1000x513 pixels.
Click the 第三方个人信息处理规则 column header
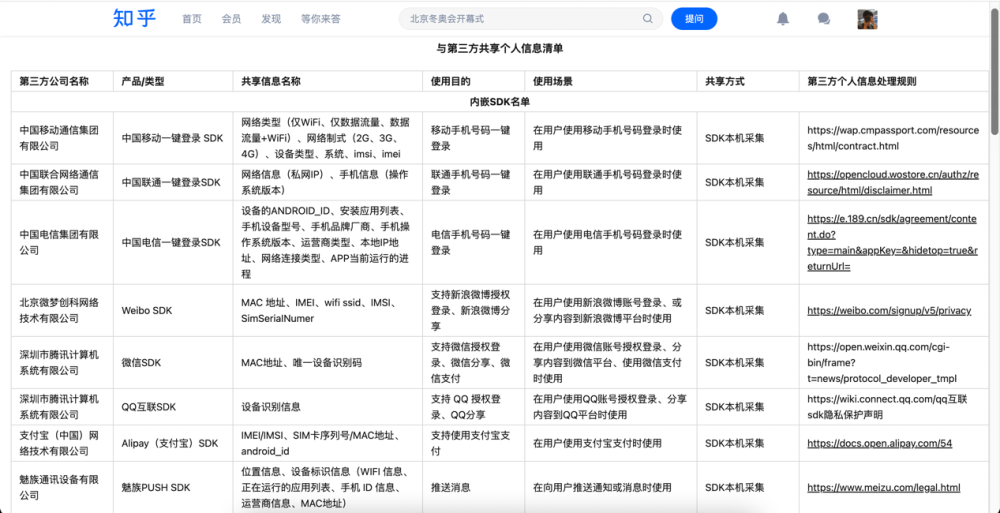click(x=862, y=81)
